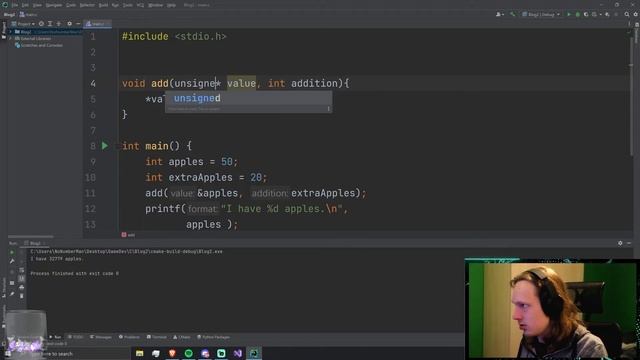Open the Run menu
The height and width of the screenshot is (360, 640).
coord(115,5)
